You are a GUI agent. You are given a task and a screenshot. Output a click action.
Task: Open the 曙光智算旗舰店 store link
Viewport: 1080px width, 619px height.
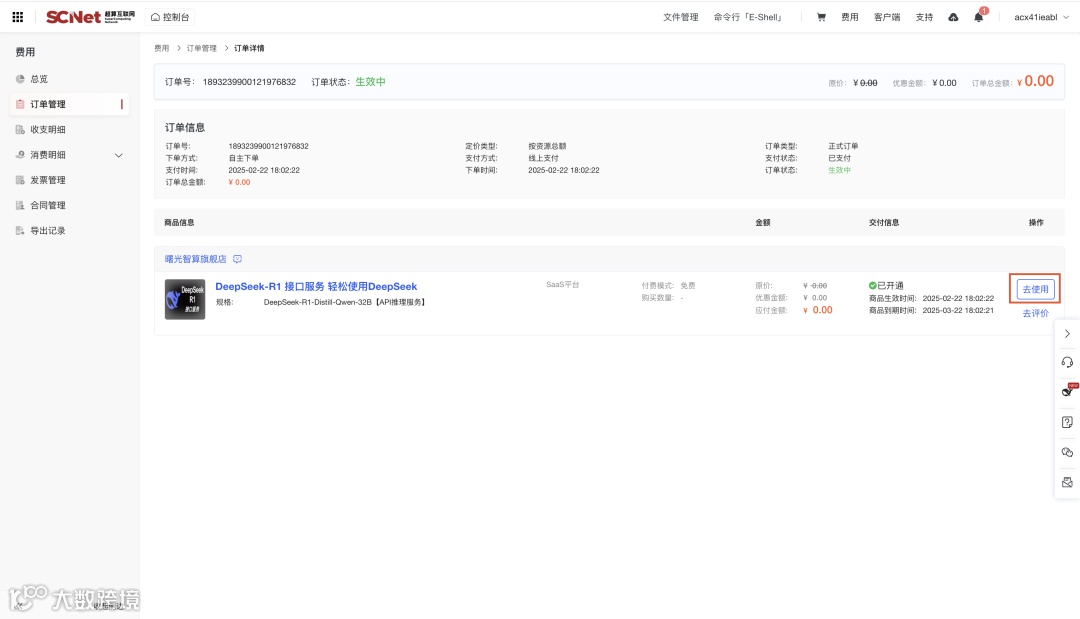pos(196,259)
